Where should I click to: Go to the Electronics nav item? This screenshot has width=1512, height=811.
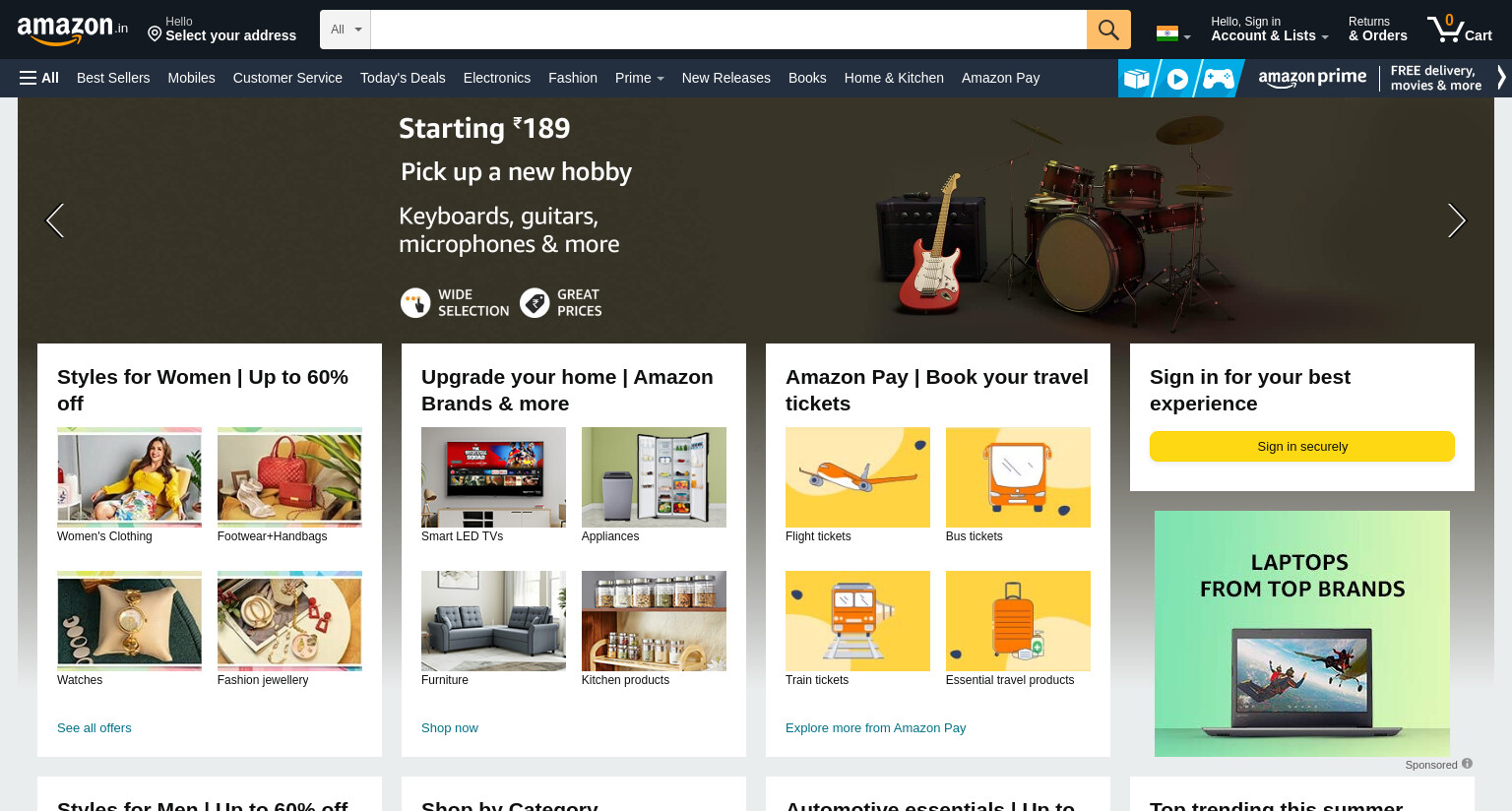(497, 78)
